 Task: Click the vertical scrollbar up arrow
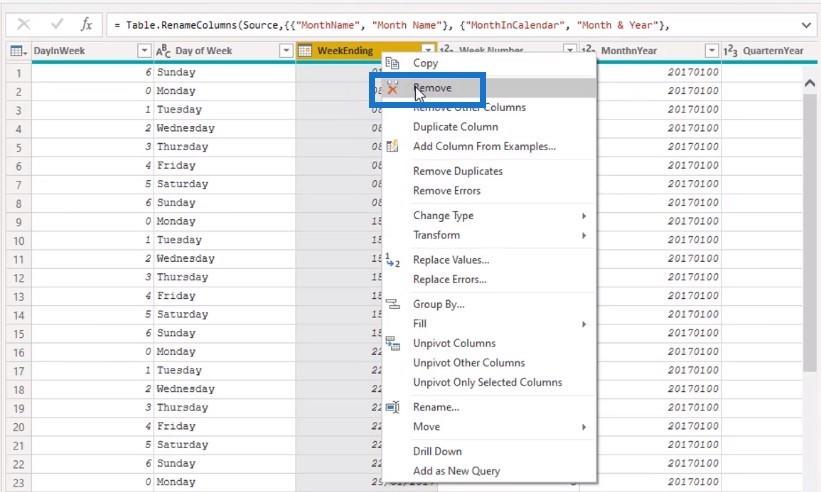(x=809, y=83)
